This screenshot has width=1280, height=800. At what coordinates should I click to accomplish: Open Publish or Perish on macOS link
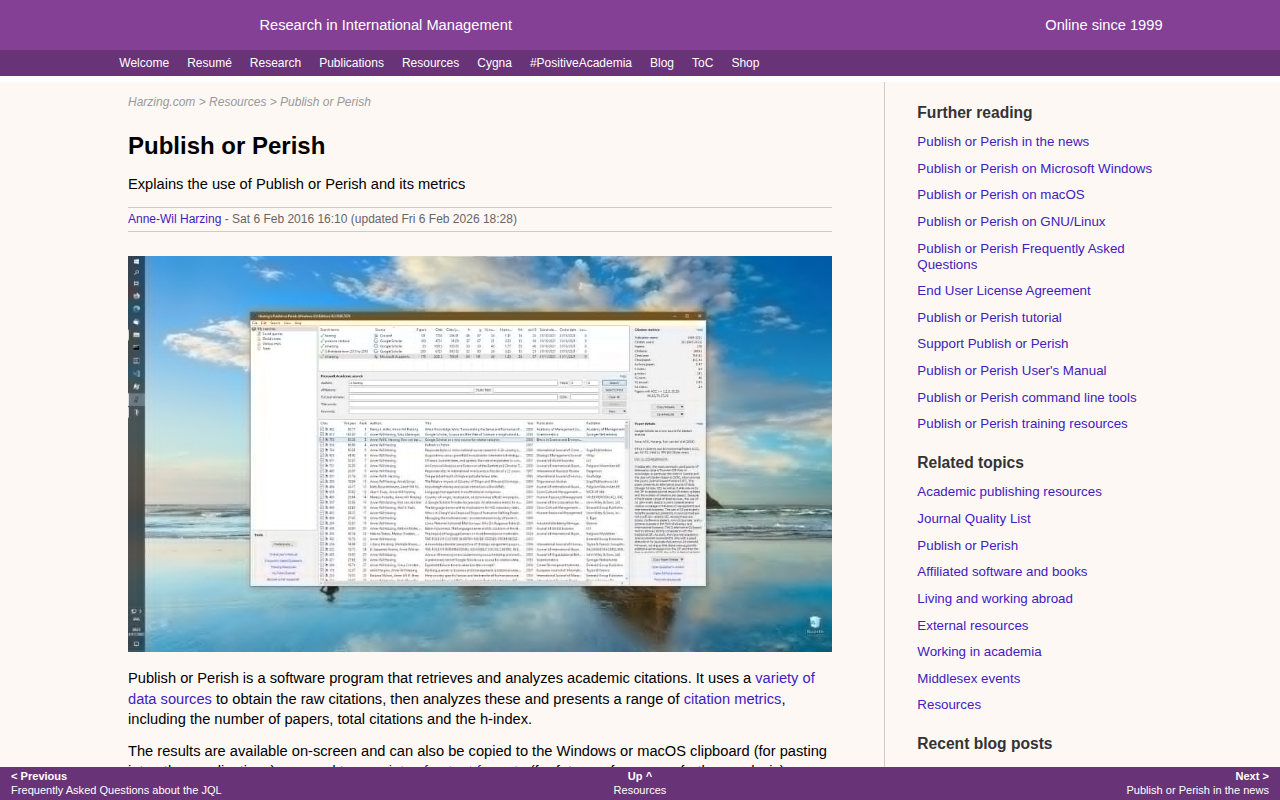tap(1001, 195)
